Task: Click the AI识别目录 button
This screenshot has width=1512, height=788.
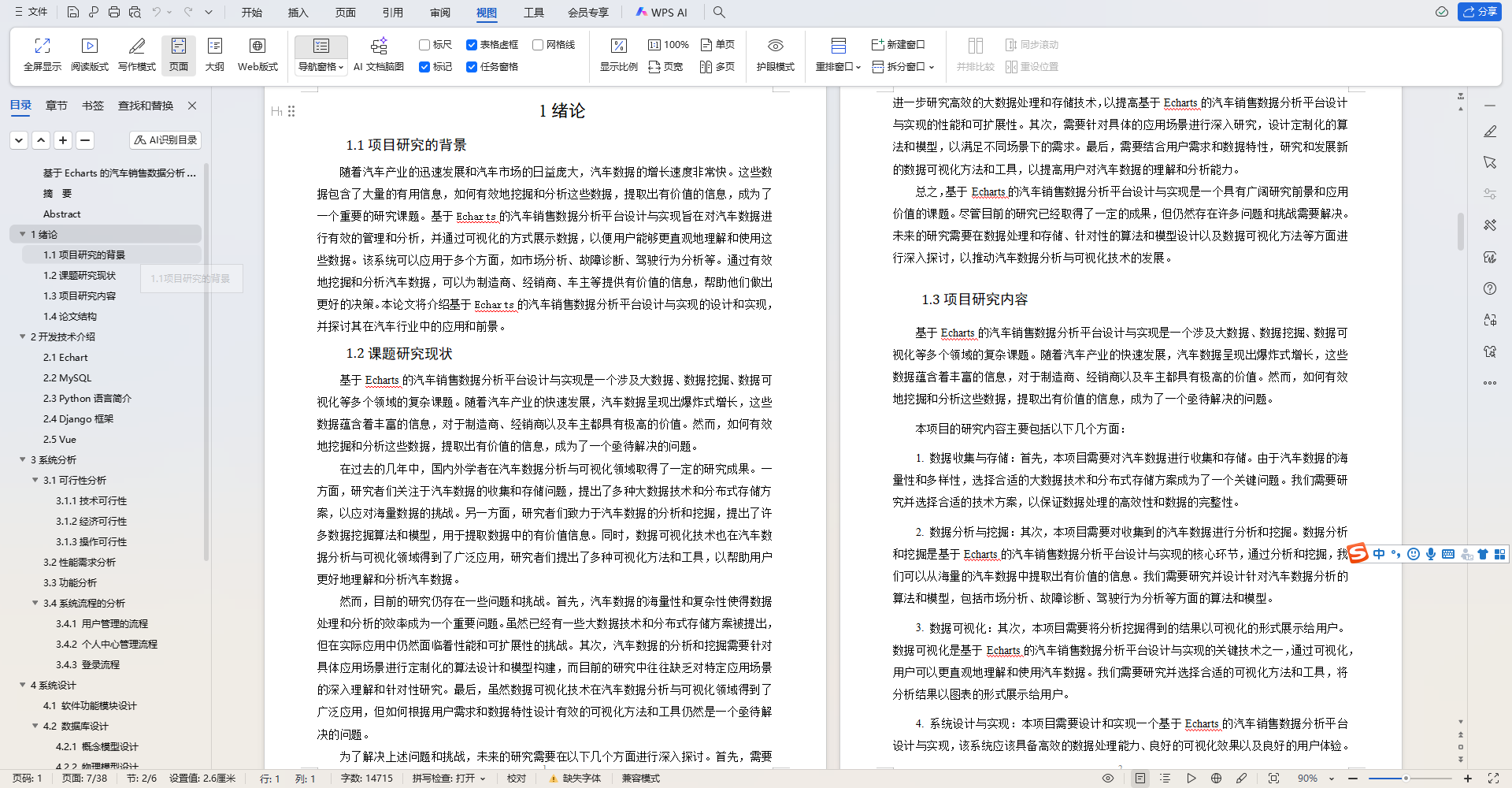Action: 165,139
